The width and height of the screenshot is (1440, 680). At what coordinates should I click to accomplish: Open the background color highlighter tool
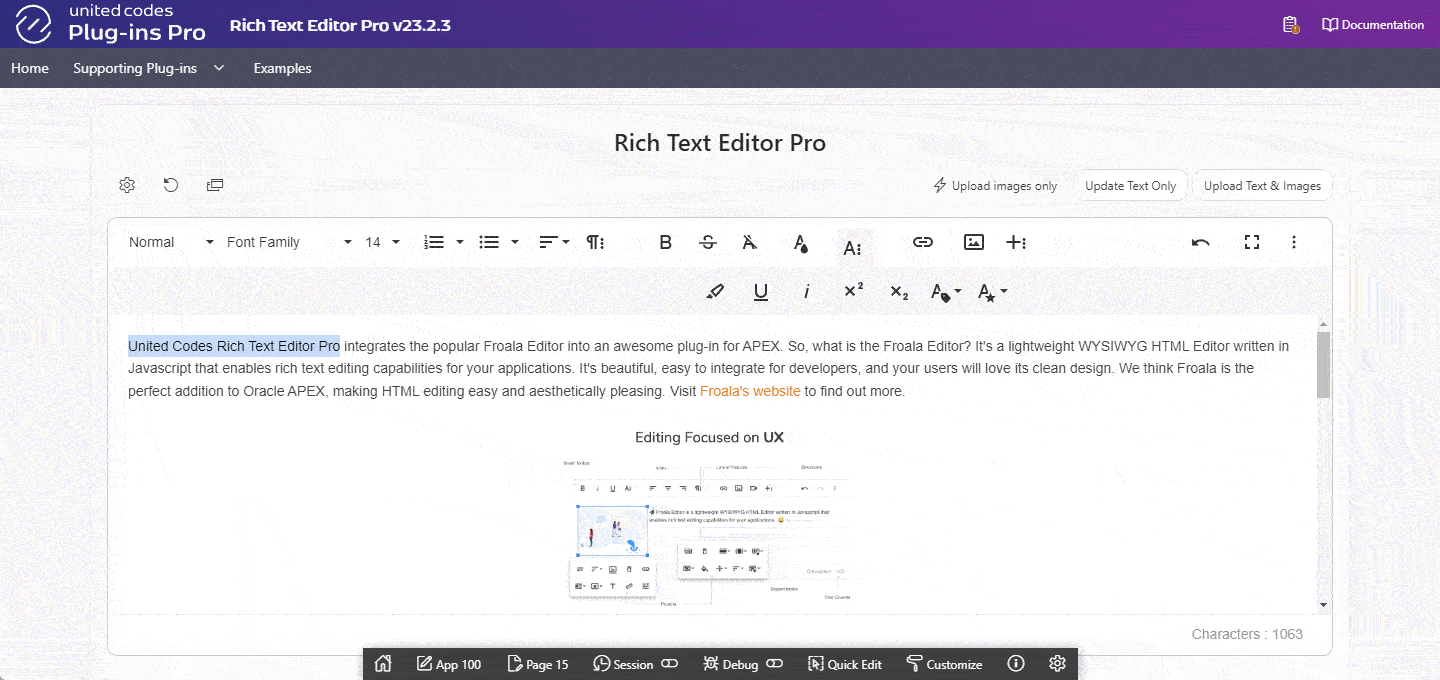[x=714, y=292]
